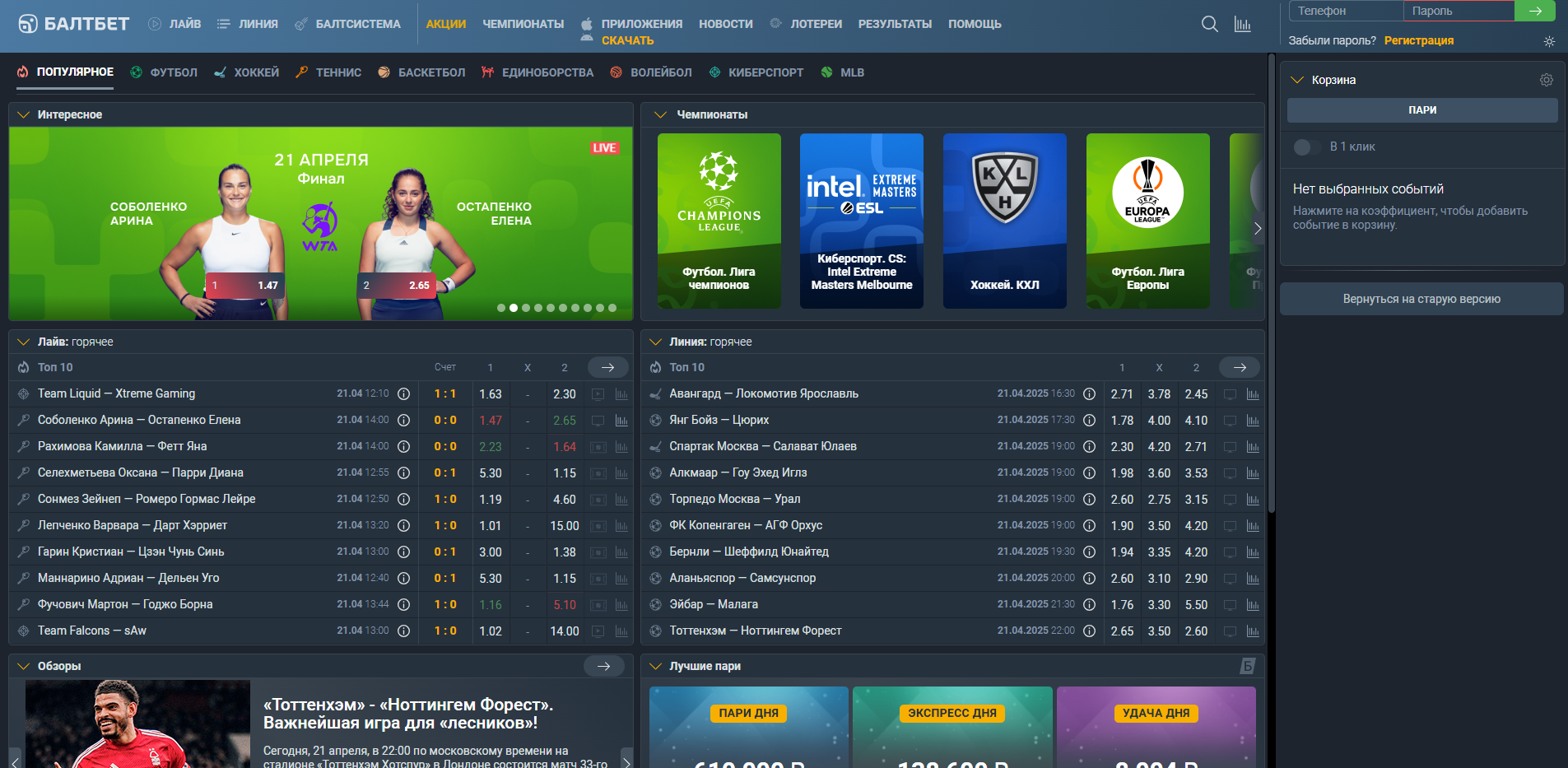The image size is (1568, 768).
Task: Toggle the В 1 клик switch
Action: tap(1307, 147)
